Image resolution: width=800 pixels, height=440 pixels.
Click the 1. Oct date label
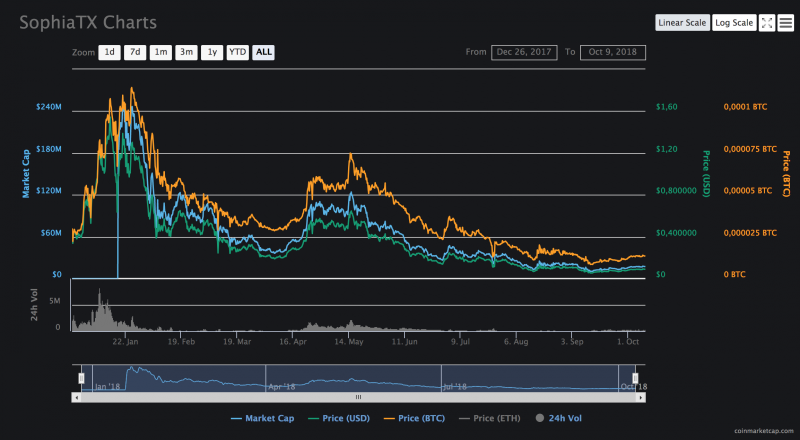click(628, 341)
